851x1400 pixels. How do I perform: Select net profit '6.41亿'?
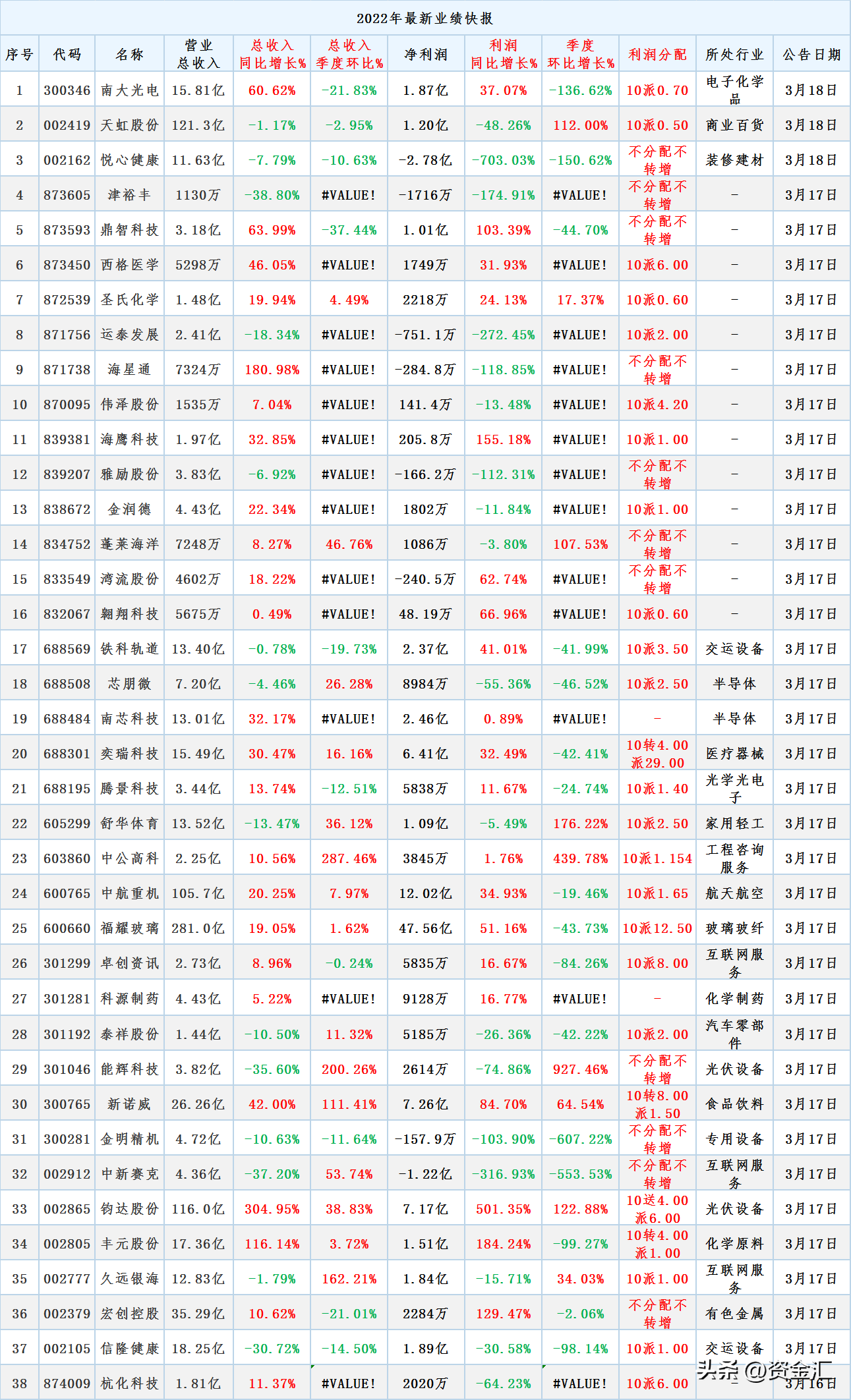tap(426, 754)
